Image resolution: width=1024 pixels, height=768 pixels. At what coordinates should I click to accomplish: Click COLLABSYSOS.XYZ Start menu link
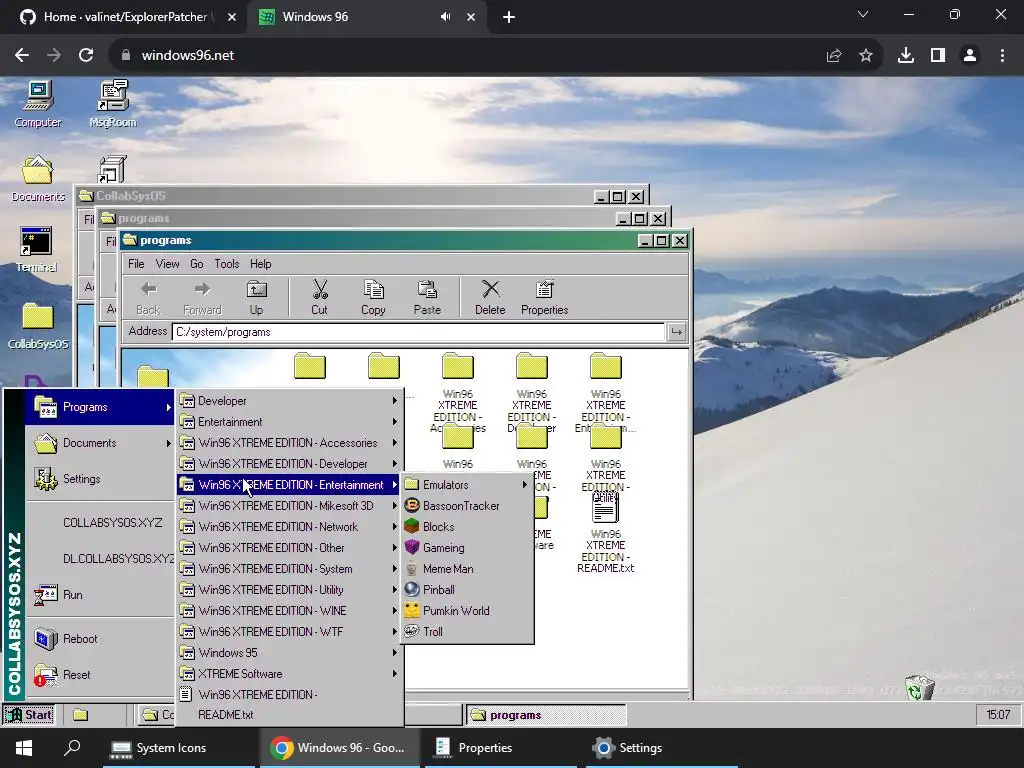(x=100, y=522)
